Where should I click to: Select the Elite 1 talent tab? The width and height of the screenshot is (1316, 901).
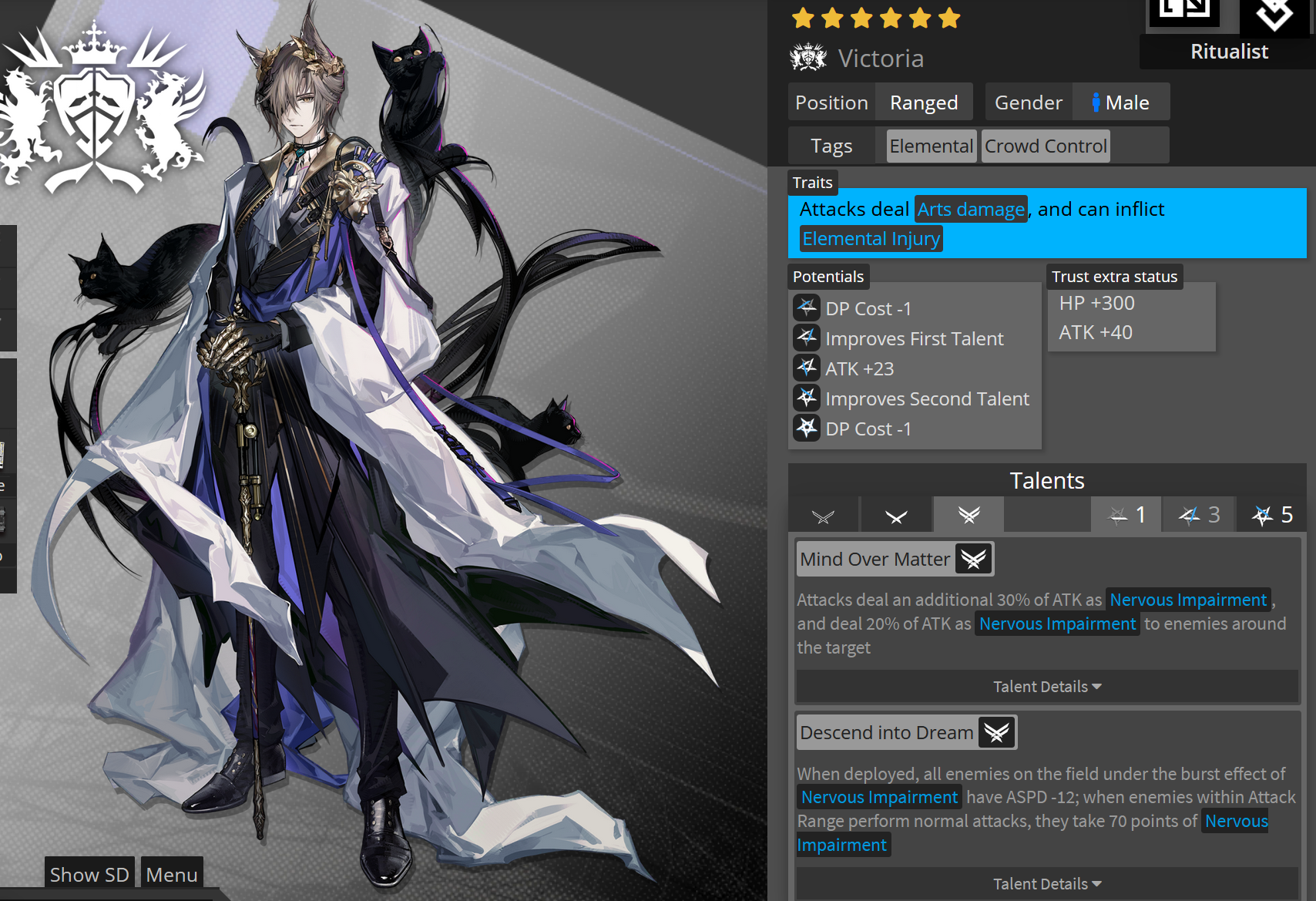pyautogui.click(x=896, y=515)
